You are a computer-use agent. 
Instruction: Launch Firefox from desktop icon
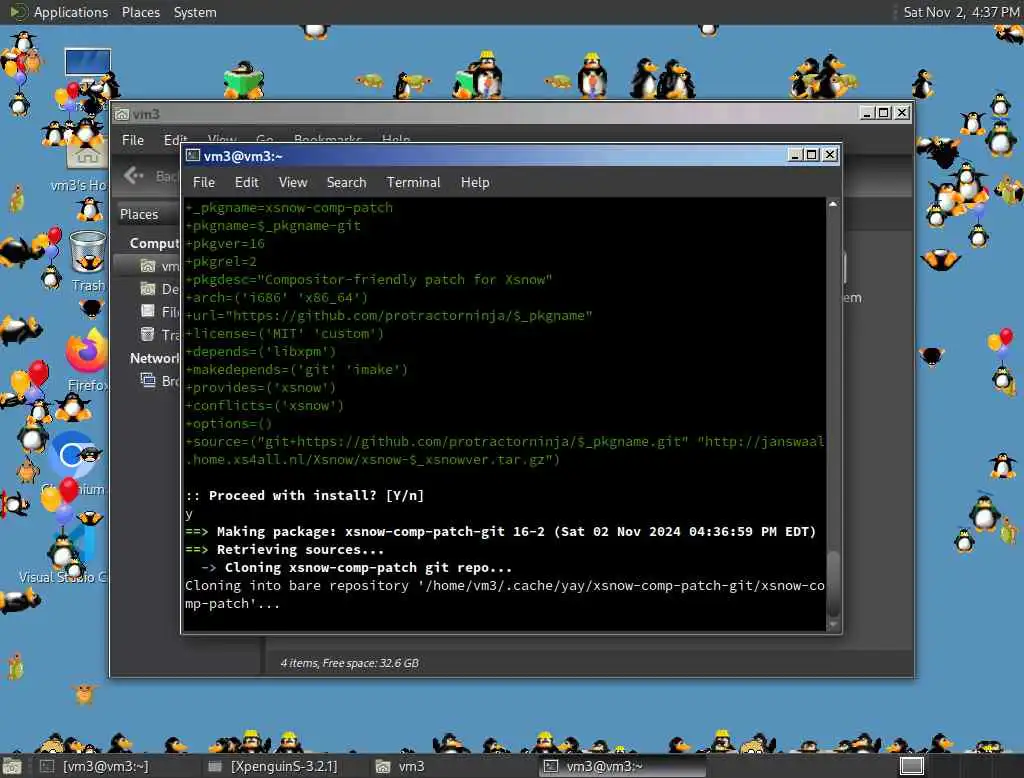pos(86,351)
